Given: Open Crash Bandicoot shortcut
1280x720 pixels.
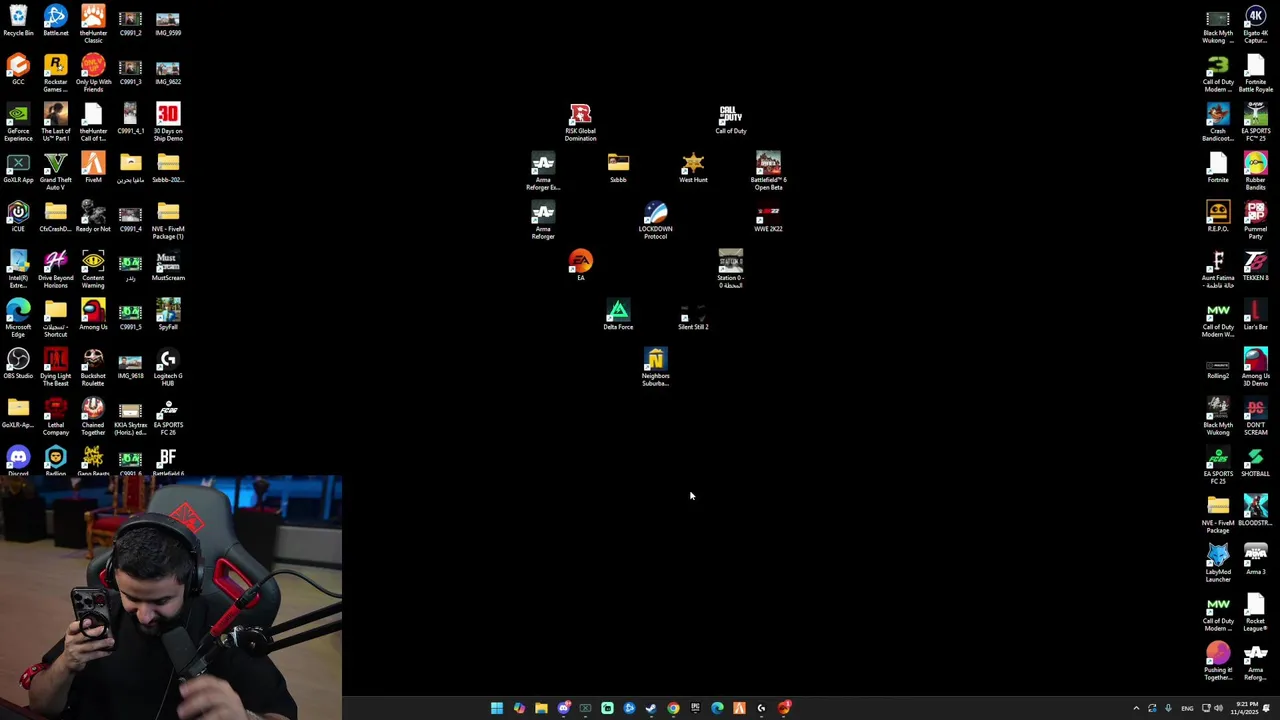Looking at the screenshot, I should pos(1218,122).
